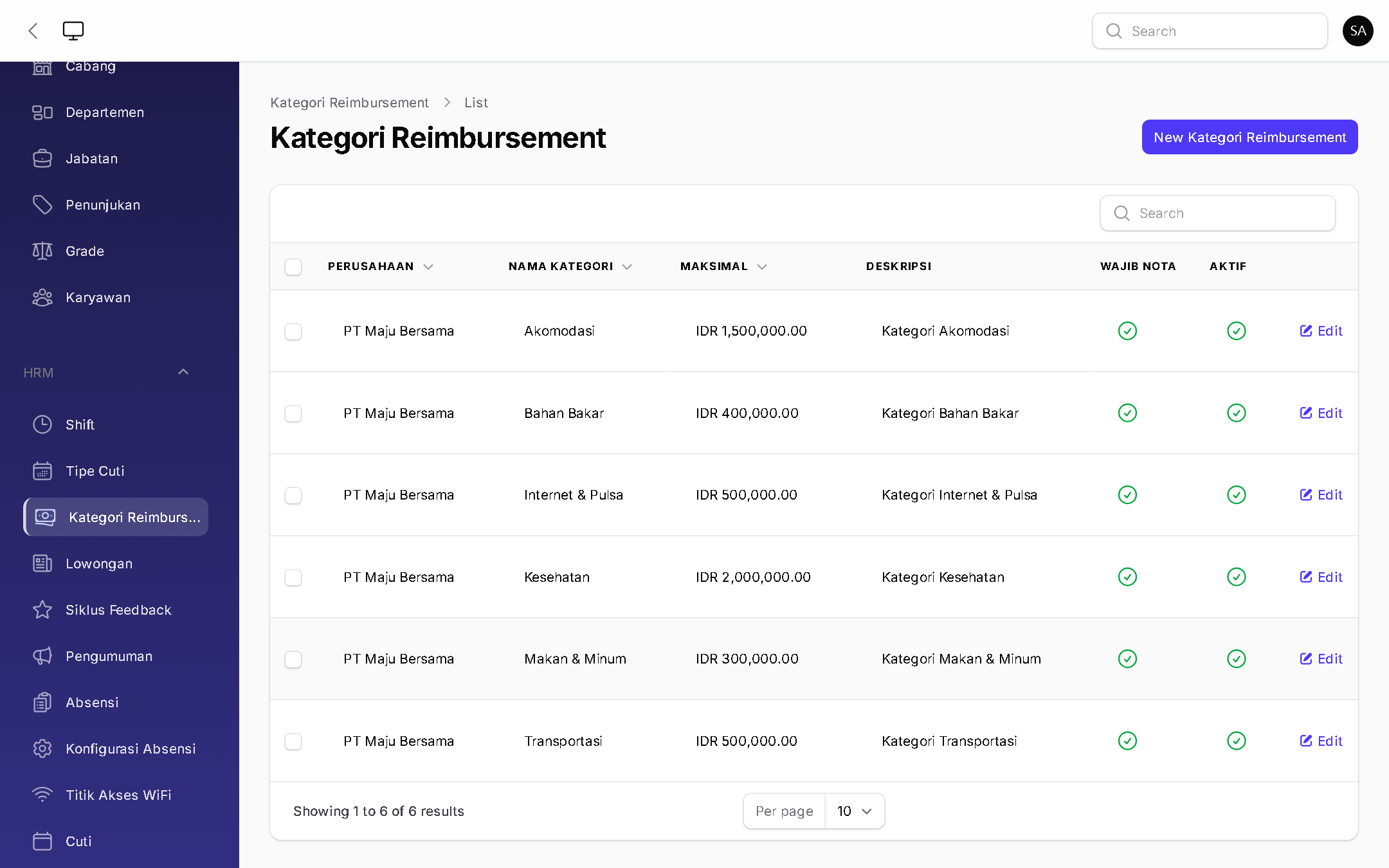Go to Karyawan menu item

coord(116,298)
